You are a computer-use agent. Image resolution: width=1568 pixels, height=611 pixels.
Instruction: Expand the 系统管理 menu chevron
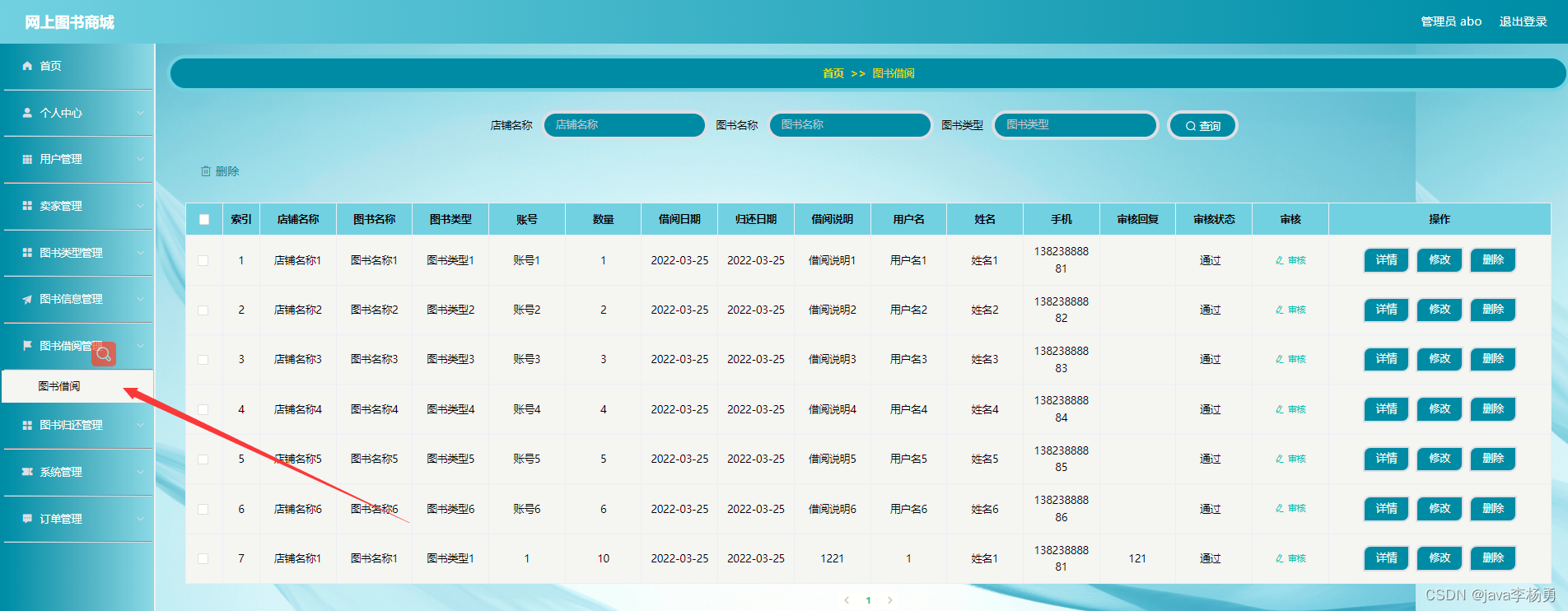(140, 472)
